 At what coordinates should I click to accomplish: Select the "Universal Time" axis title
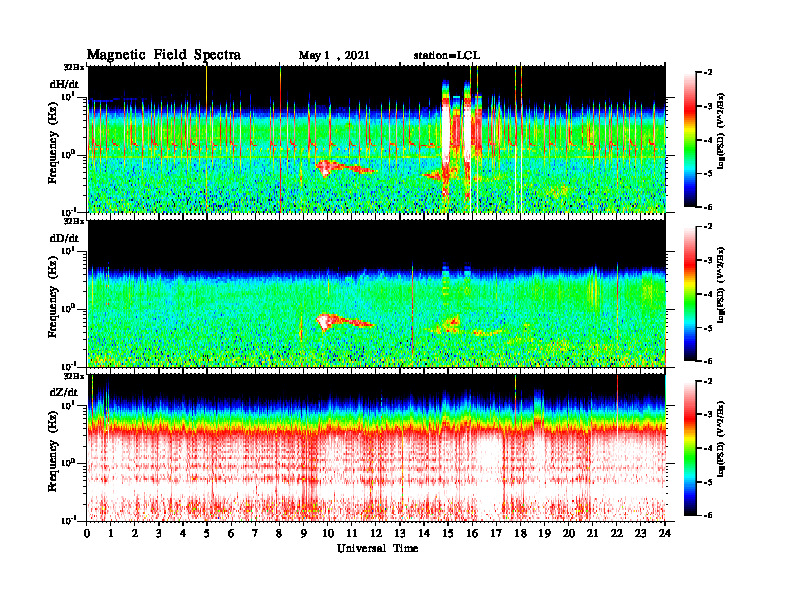(377, 548)
